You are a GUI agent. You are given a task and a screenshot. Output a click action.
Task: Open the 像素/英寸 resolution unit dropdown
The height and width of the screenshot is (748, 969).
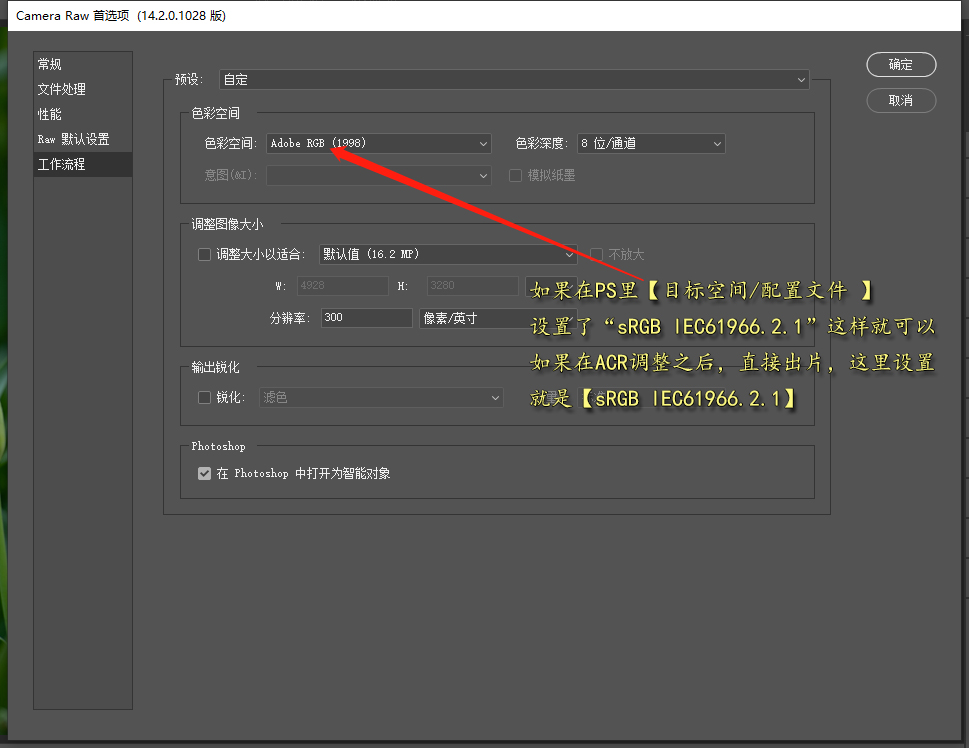(470, 318)
